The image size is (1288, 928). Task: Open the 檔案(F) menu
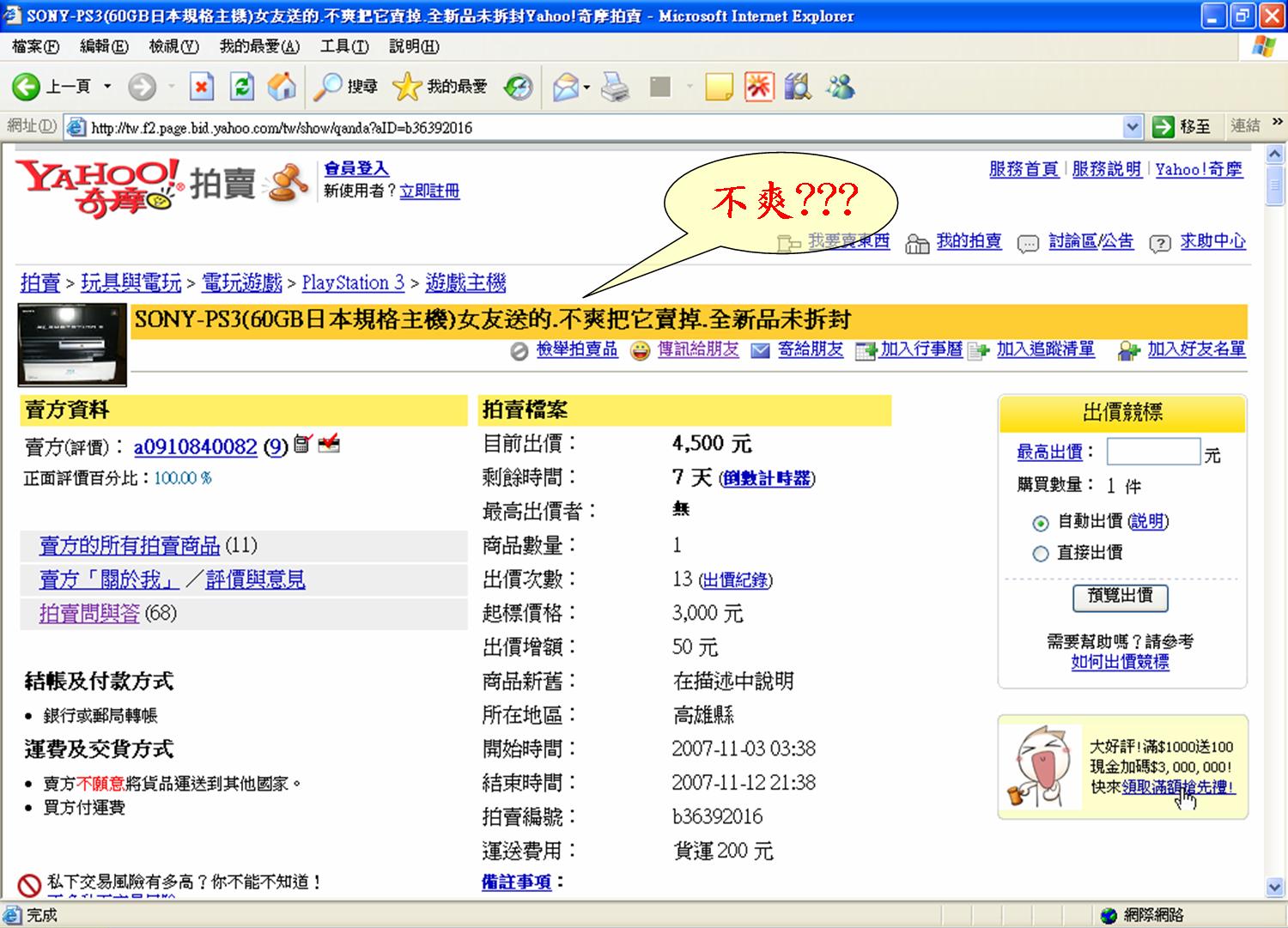(36, 46)
